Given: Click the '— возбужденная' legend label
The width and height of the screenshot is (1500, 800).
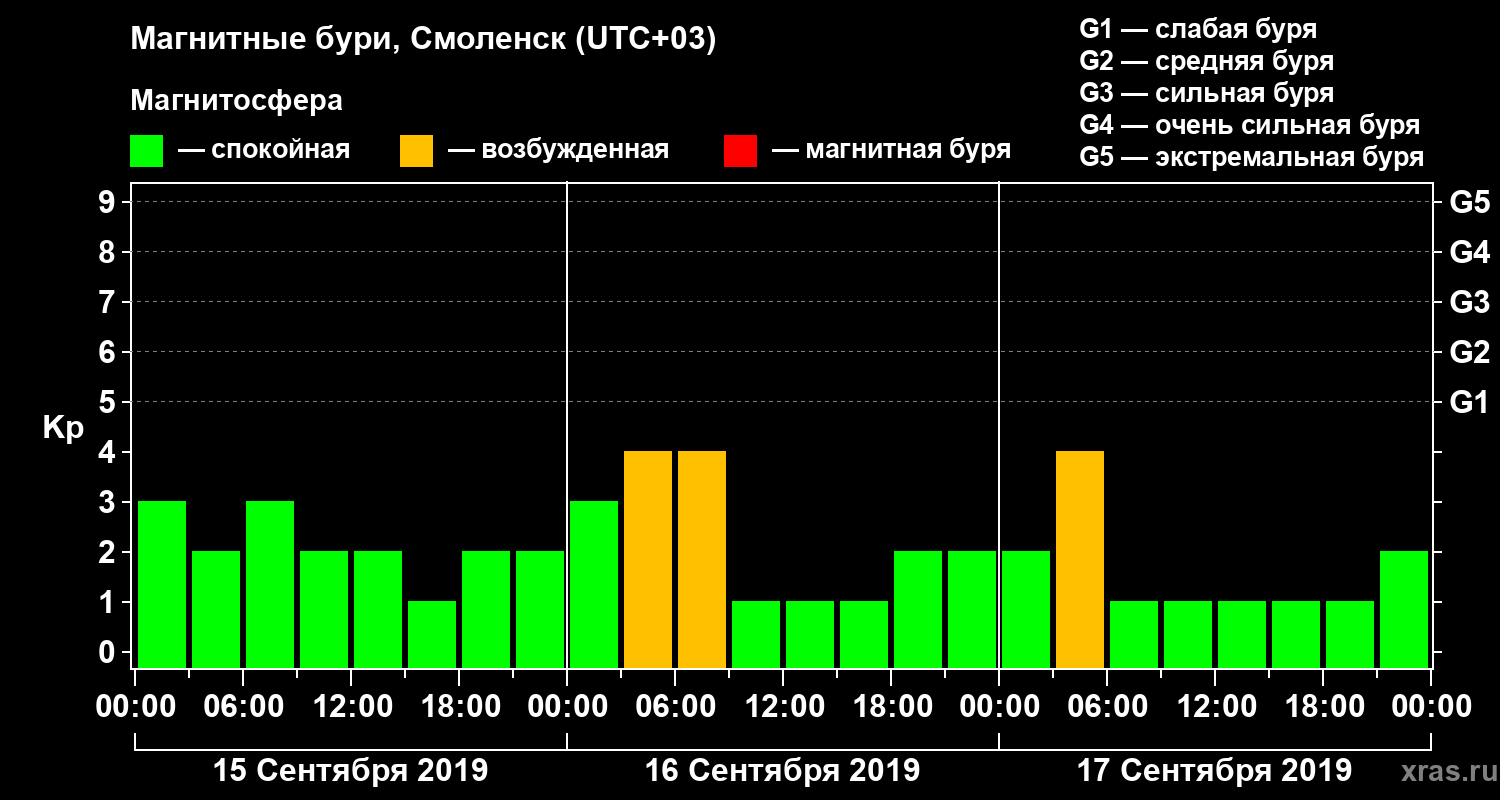Looking at the screenshot, I should click(558, 150).
